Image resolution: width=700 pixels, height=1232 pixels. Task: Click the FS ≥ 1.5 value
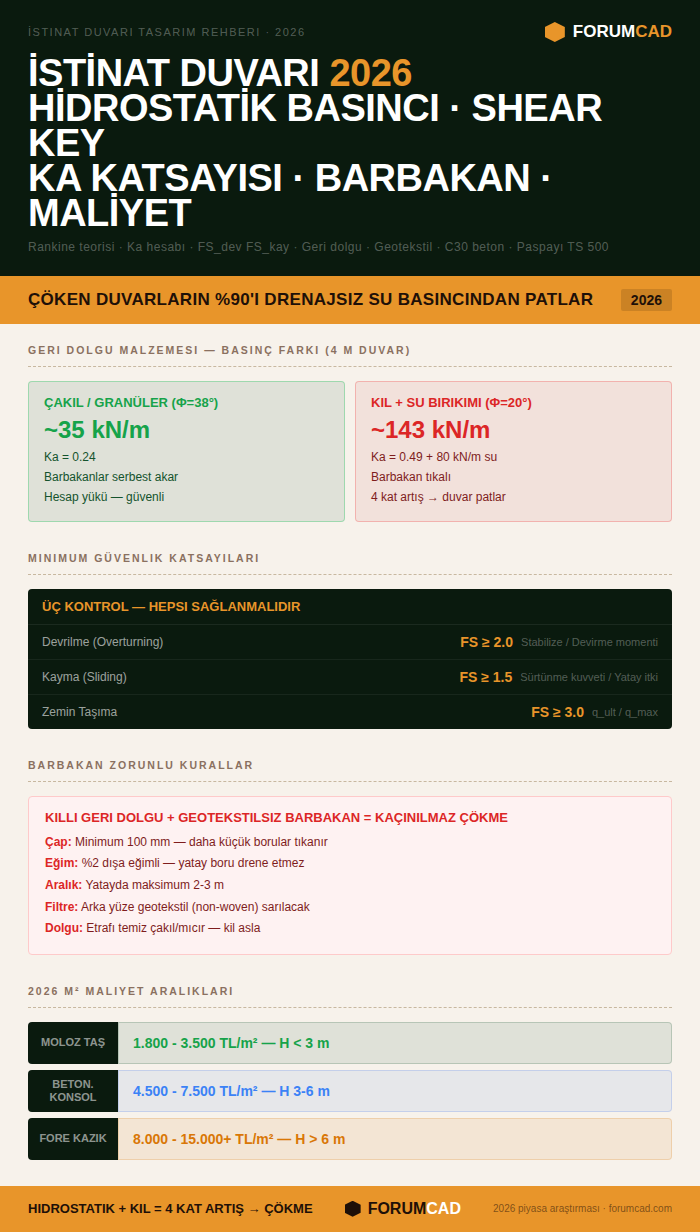pyautogui.click(x=486, y=677)
